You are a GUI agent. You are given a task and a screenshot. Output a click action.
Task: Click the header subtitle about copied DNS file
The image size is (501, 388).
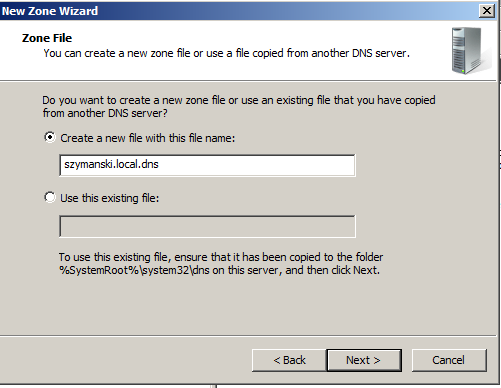pos(226,53)
